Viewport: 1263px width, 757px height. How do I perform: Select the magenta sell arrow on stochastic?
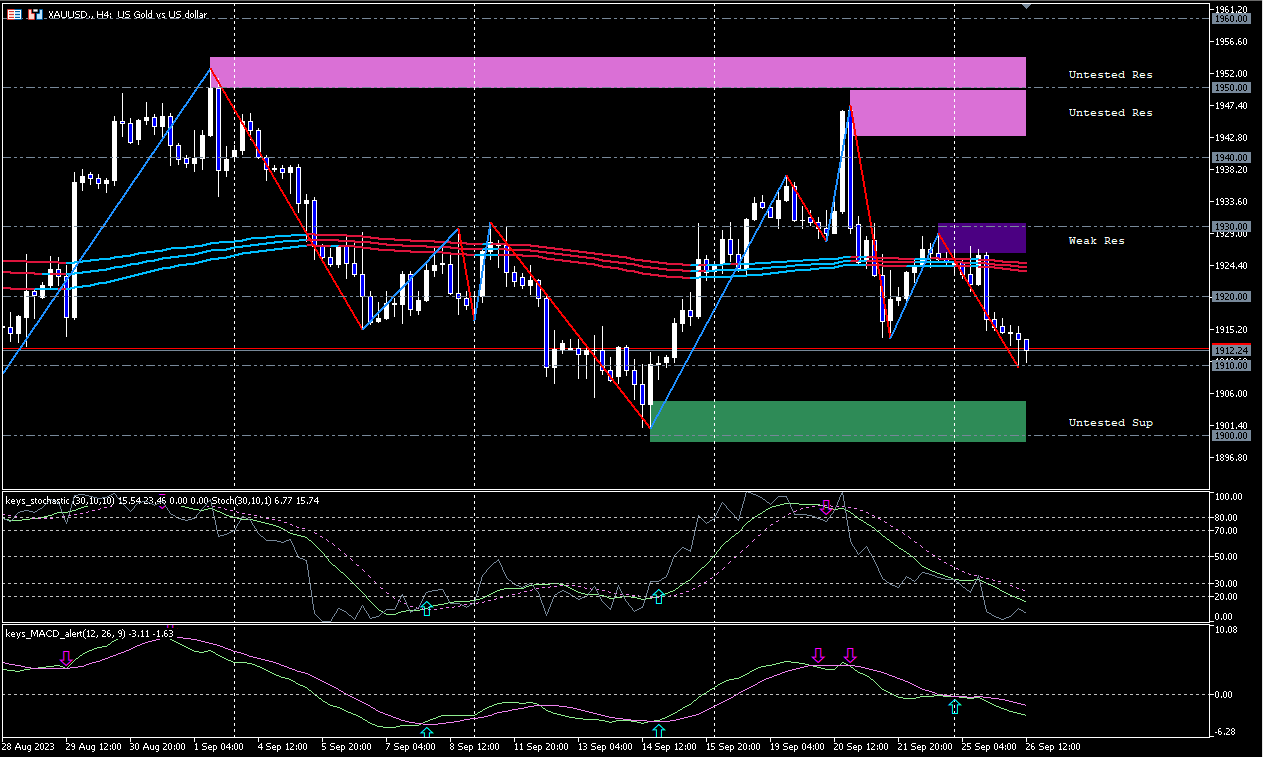[x=826, y=508]
